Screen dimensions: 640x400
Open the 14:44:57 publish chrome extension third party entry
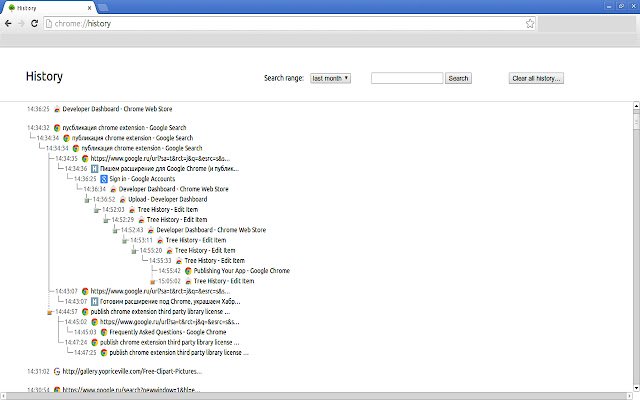click(x=160, y=311)
